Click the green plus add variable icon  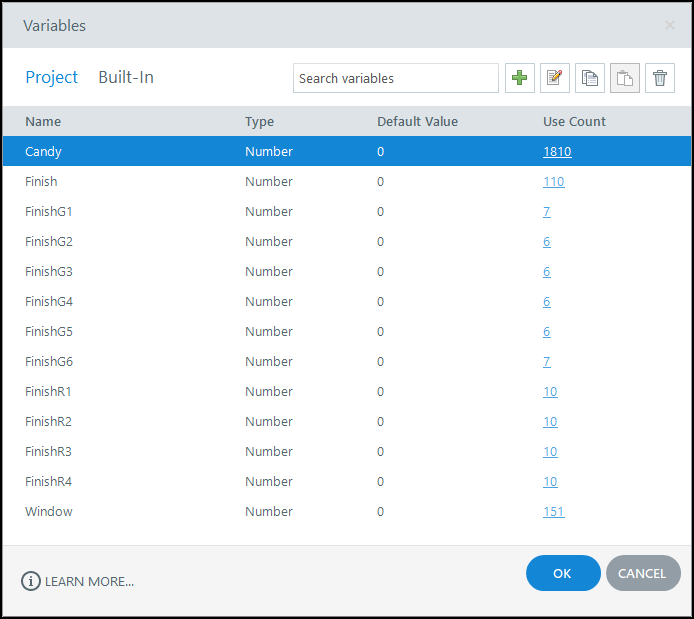(520, 78)
